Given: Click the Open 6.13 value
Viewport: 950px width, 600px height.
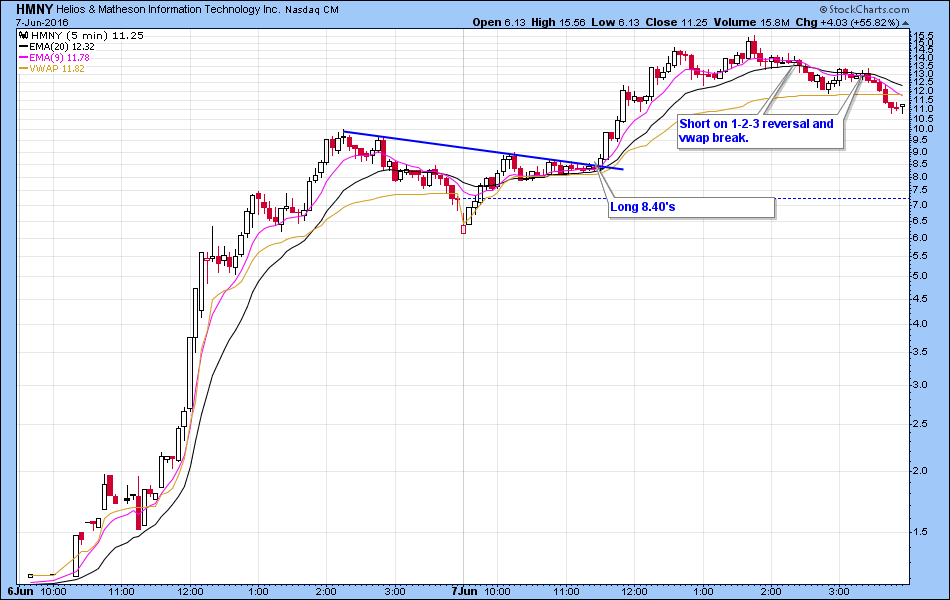Looking at the screenshot, I should coord(498,22).
